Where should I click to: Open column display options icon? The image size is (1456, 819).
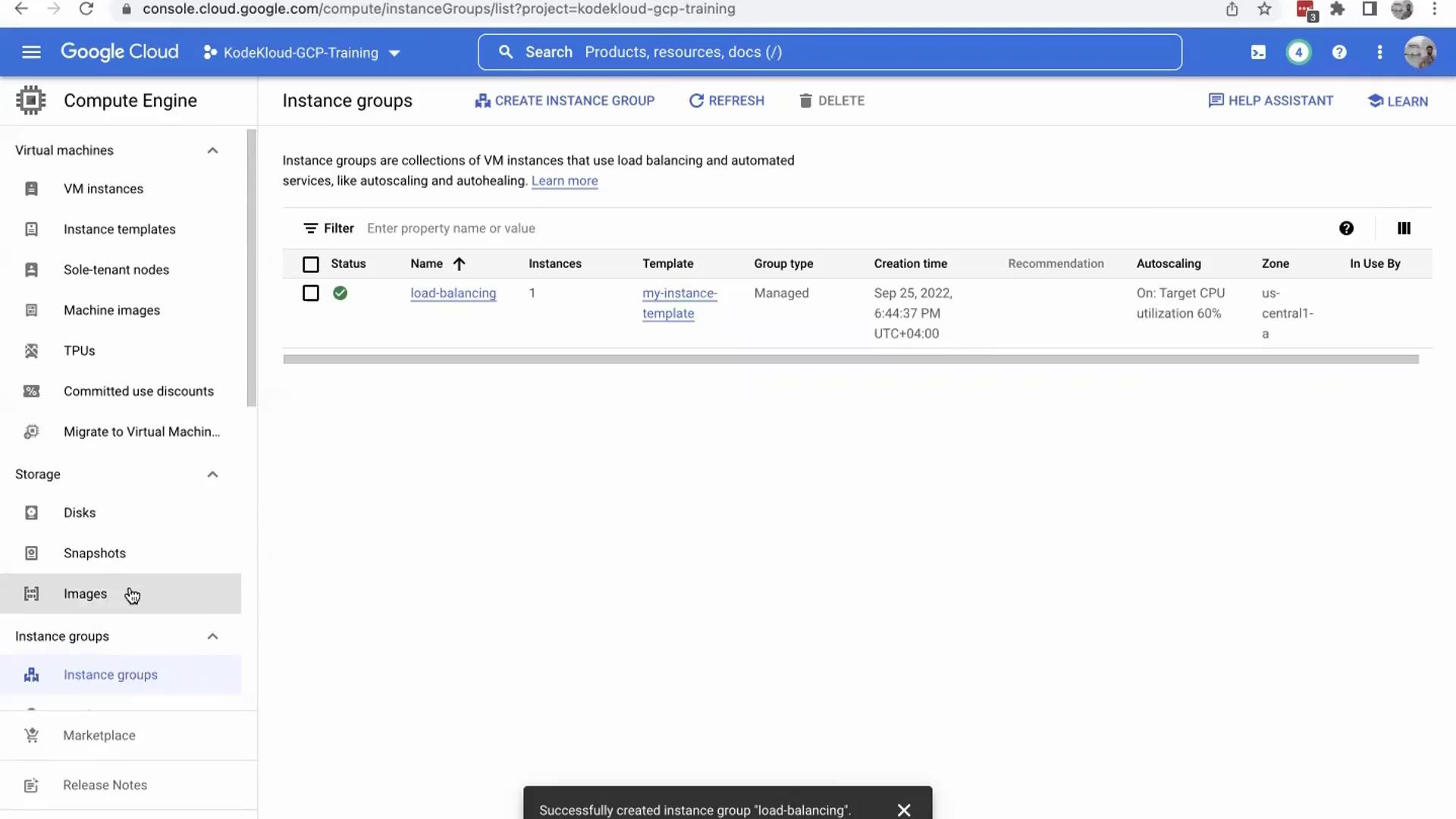(x=1404, y=228)
